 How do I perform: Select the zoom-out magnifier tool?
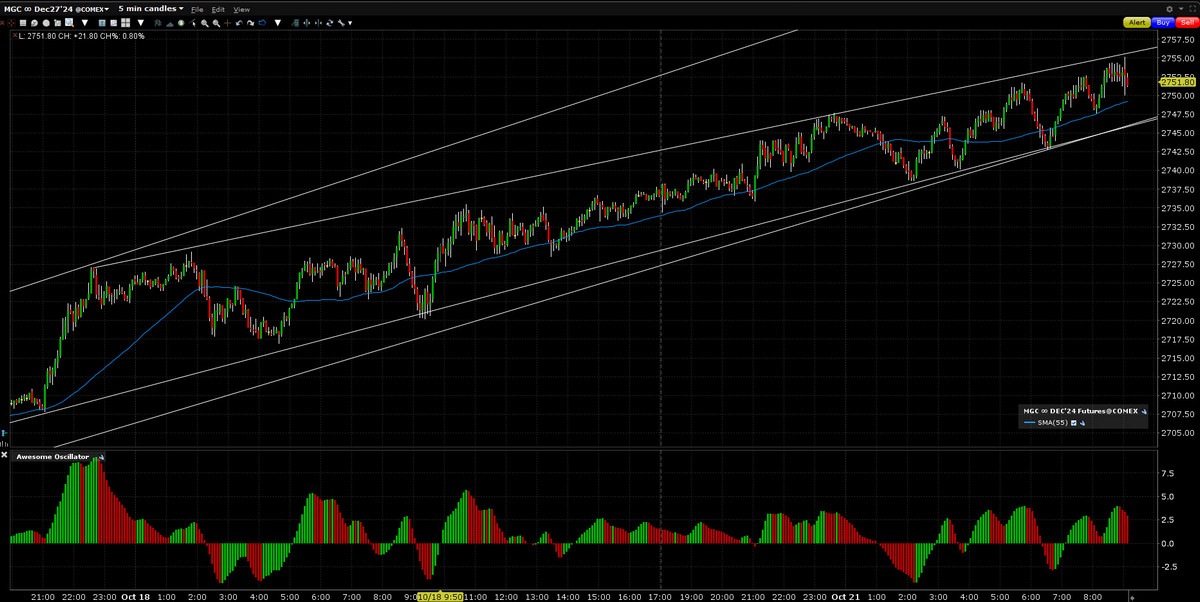pos(216,22)
